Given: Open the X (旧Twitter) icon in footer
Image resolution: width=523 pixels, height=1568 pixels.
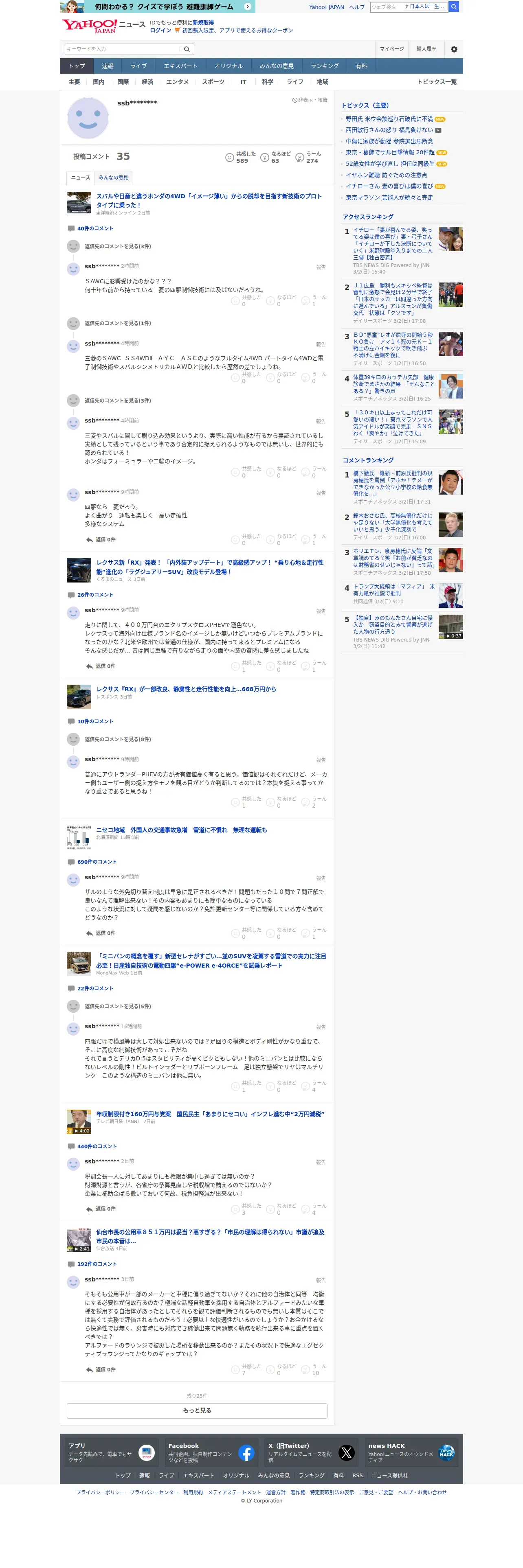Looking at the screenshot, I should [x=347, y=1453].
